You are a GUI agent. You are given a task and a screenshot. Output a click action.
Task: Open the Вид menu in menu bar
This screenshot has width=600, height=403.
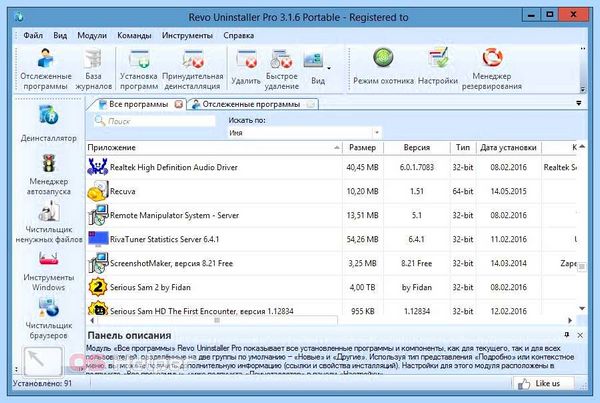click(x=60, y=36)
